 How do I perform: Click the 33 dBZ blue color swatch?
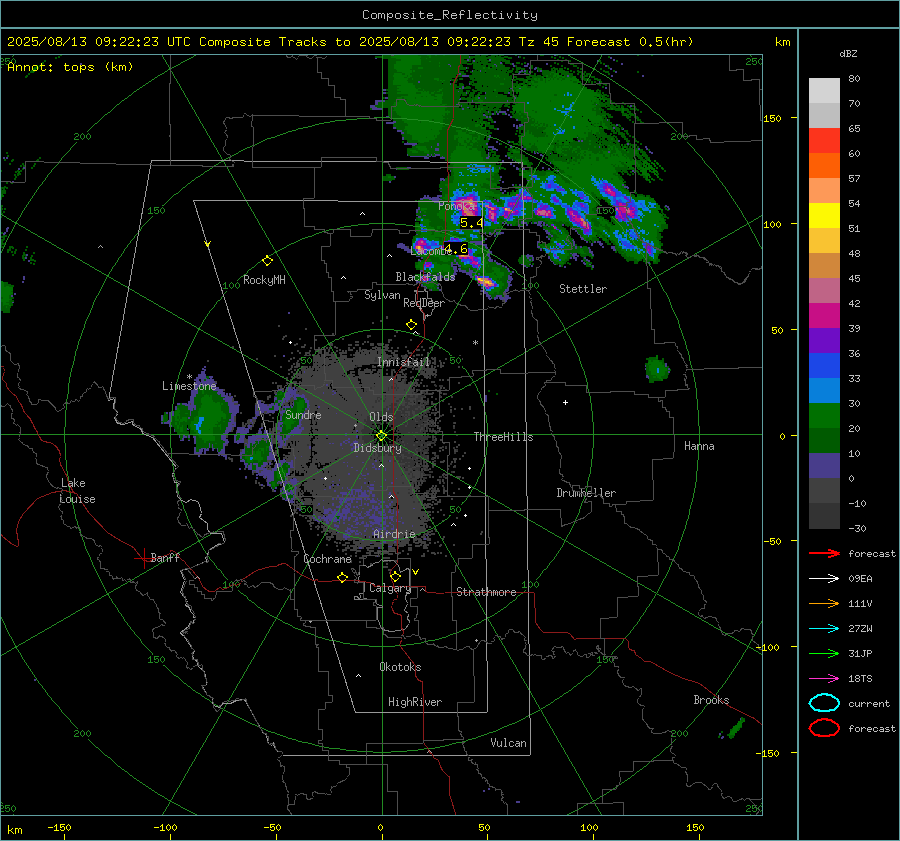(x=824, y=366)
